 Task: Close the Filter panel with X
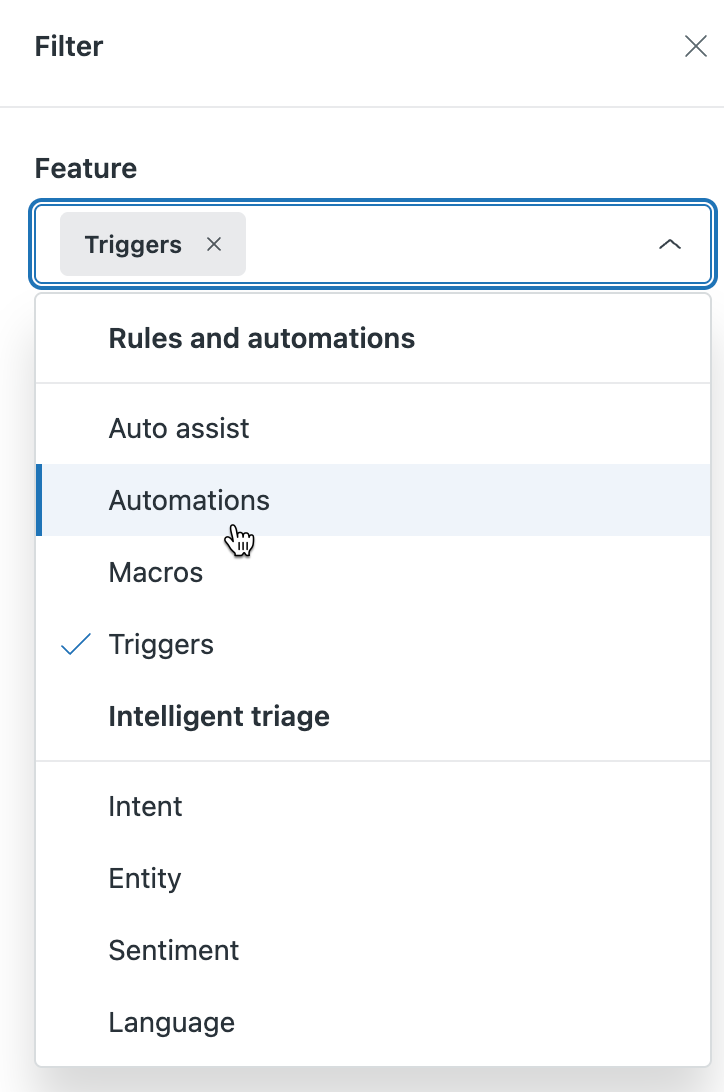(695, 46)
